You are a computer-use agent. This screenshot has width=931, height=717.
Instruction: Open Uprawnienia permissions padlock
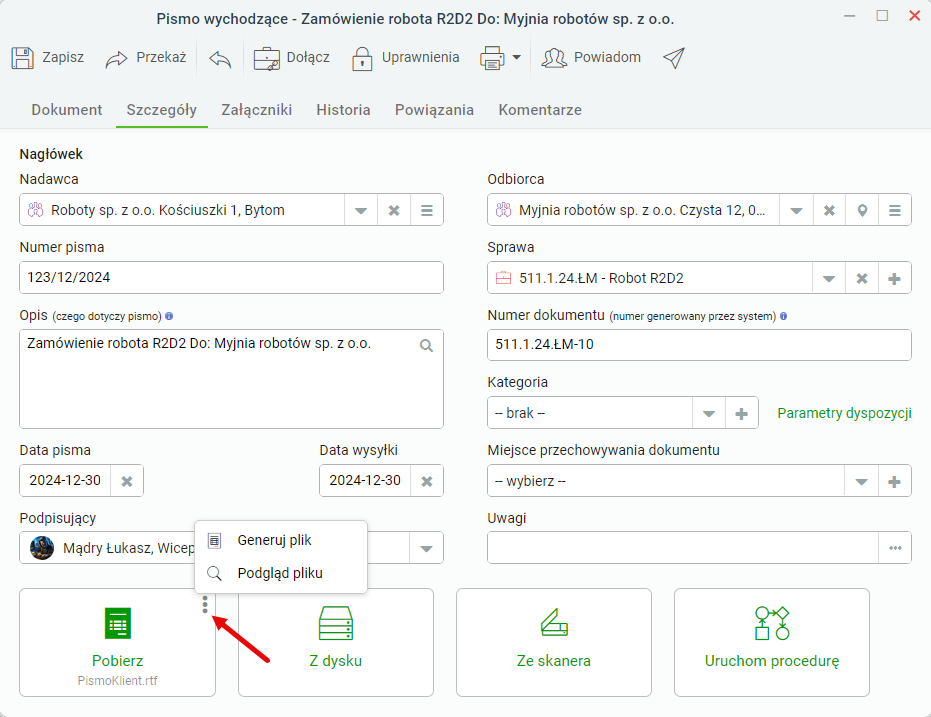click(x=406, y=58)
